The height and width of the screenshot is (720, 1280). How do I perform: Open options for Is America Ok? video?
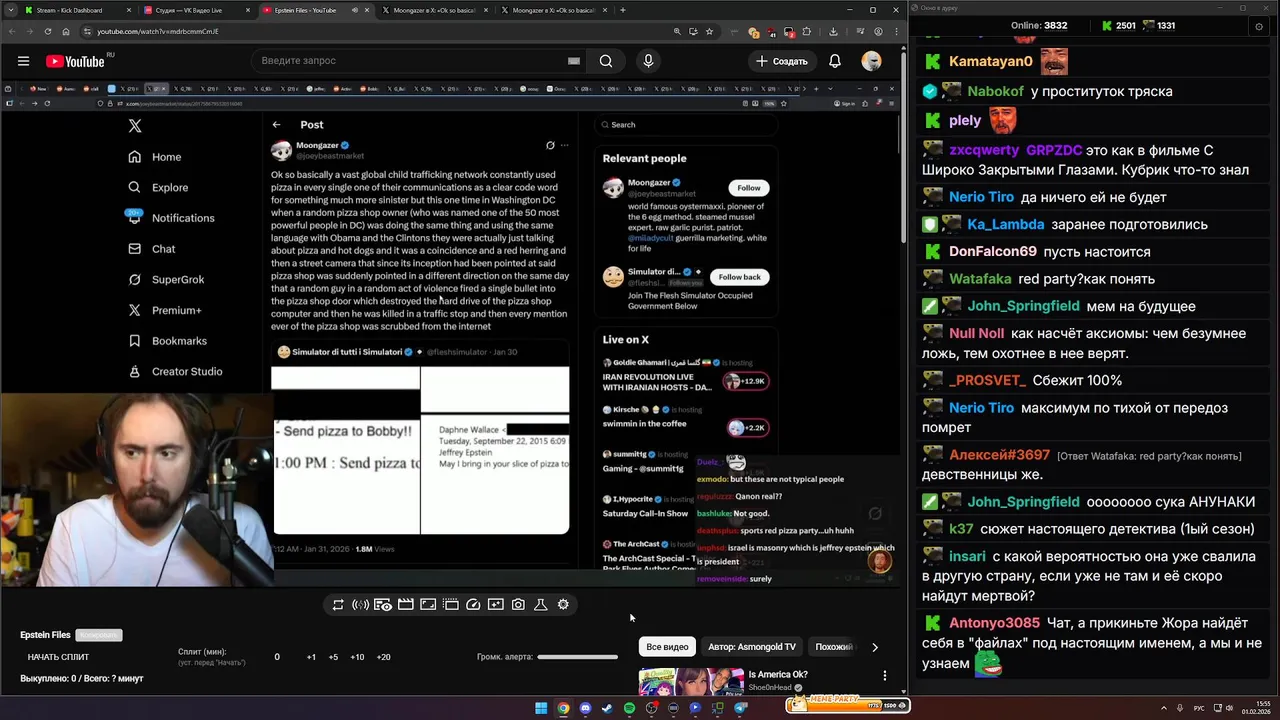point(884,676)
